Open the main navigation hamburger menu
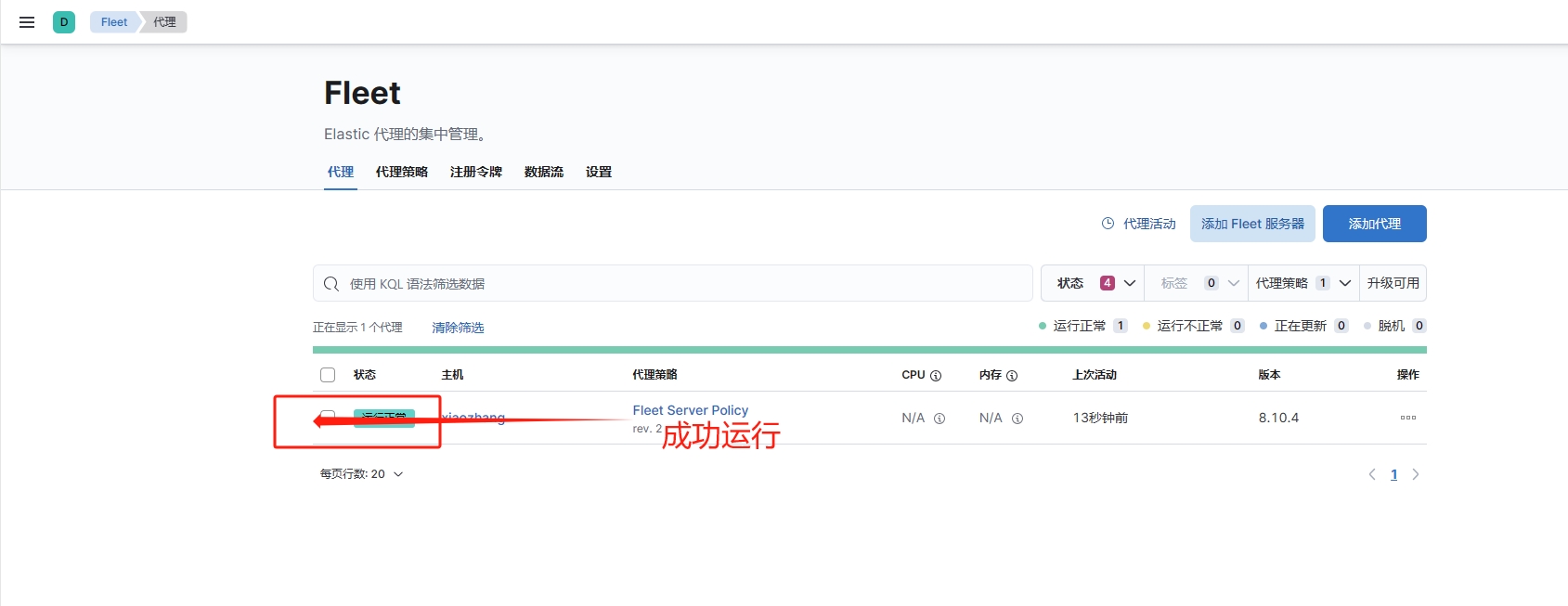The width and height of the screenshot is (1568, 606). (x=27, y=22)
